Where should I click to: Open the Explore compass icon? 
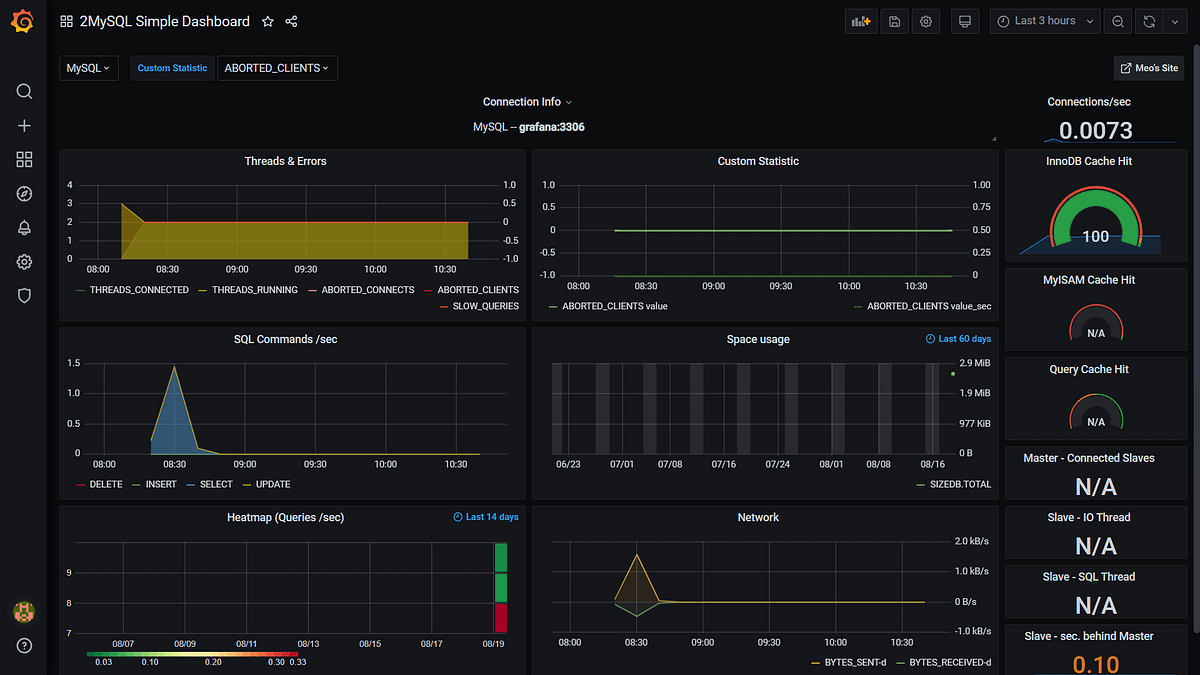point(24,193)
